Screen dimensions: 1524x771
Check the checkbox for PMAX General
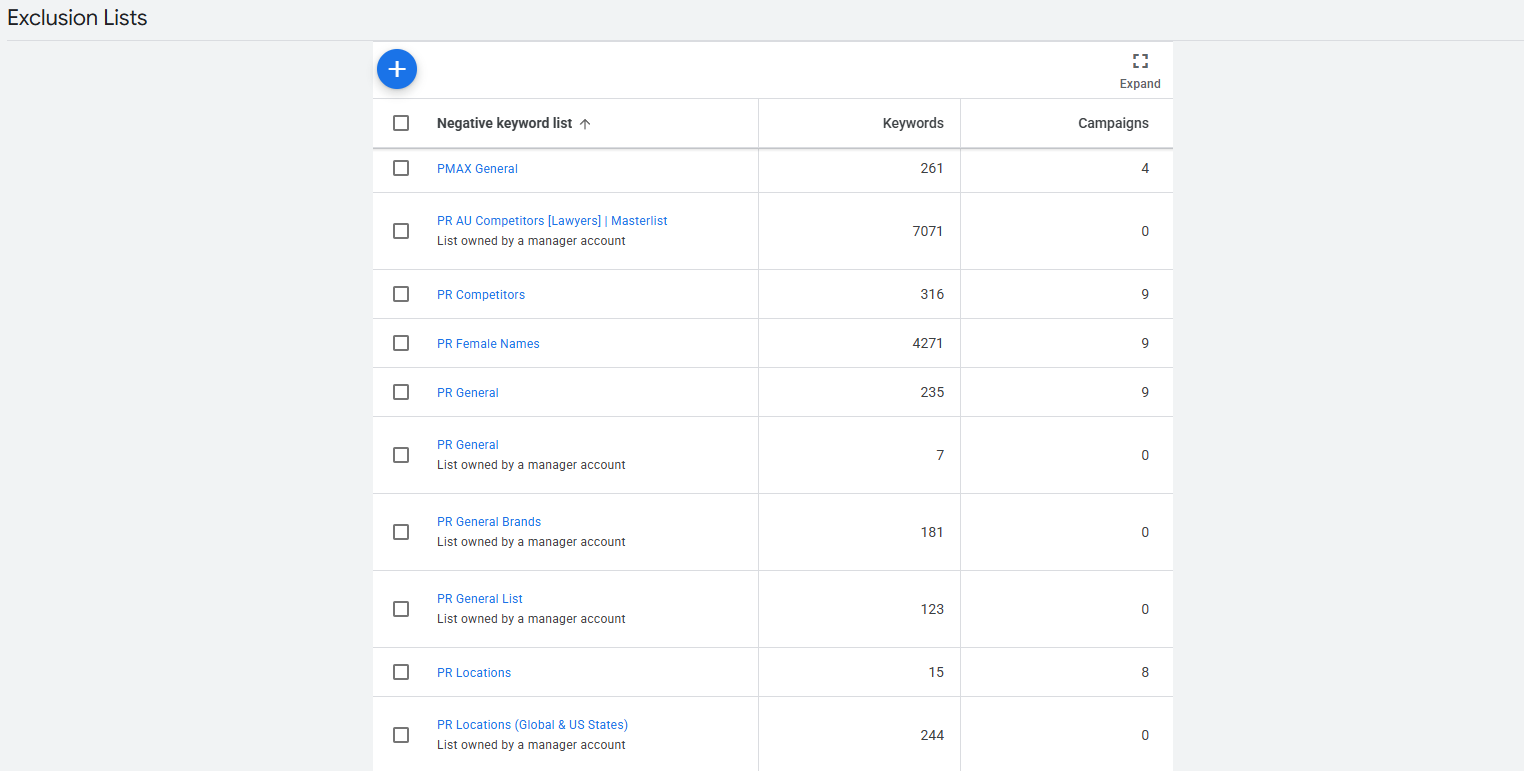pyautogui.click(x=401, y=168)
